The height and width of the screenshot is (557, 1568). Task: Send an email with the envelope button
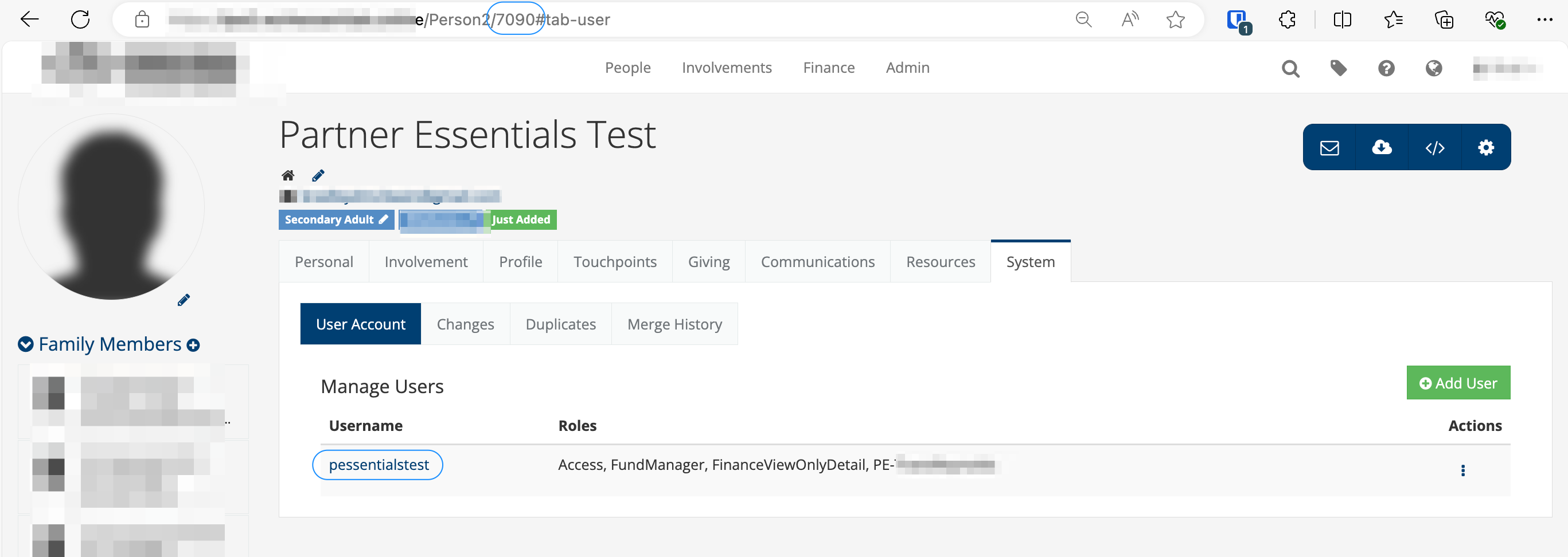click(1329, 148)
